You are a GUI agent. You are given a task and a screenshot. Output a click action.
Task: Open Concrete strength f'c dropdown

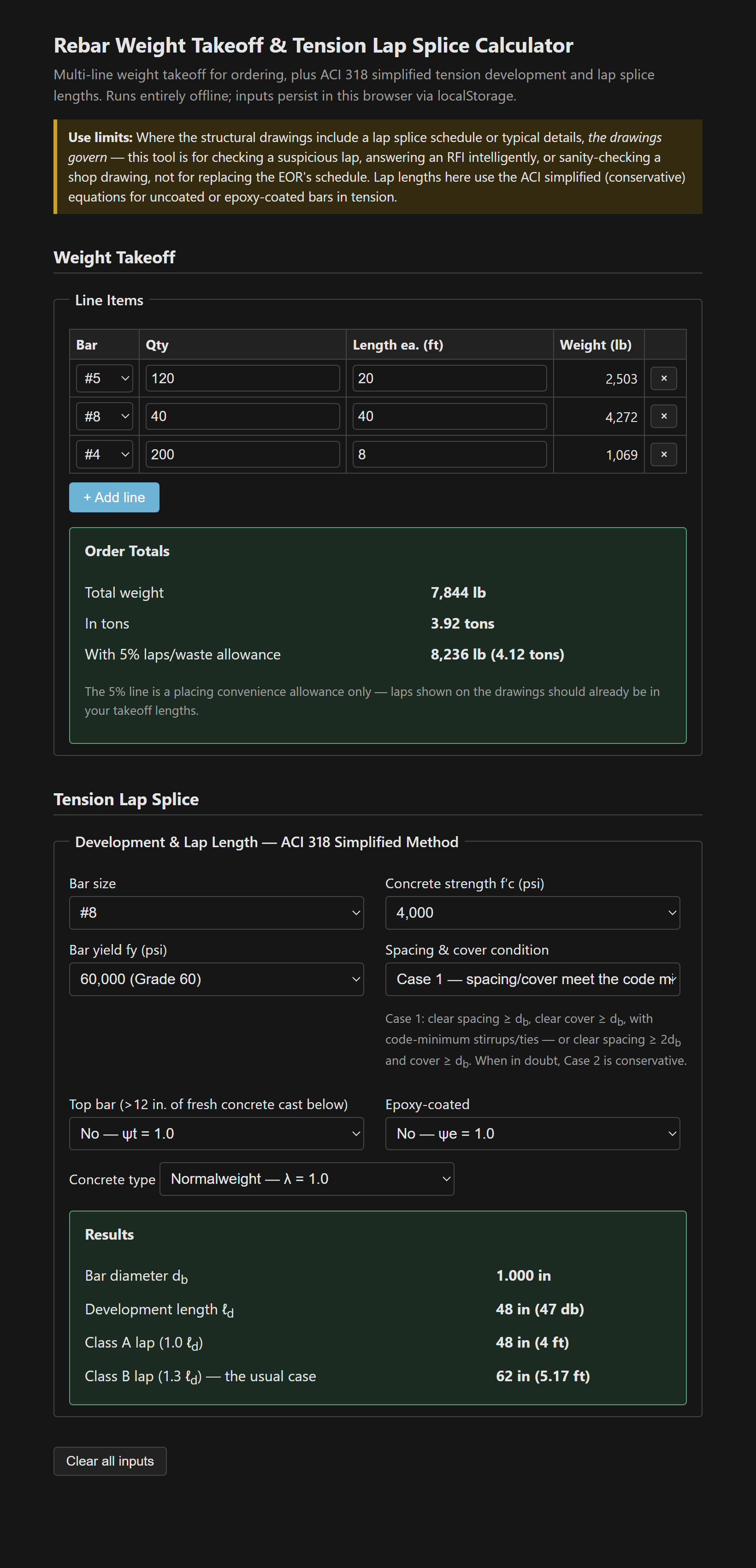tap(532, 912)
